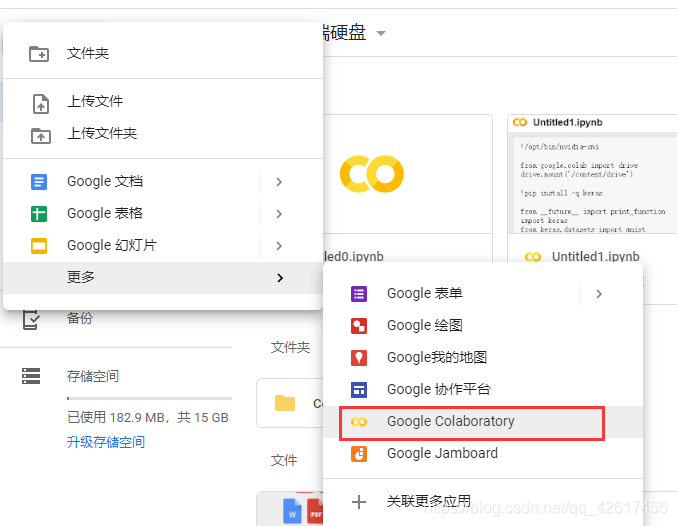Click the 文件 section heading
This screenshot has width=677, height=526.
284,460
